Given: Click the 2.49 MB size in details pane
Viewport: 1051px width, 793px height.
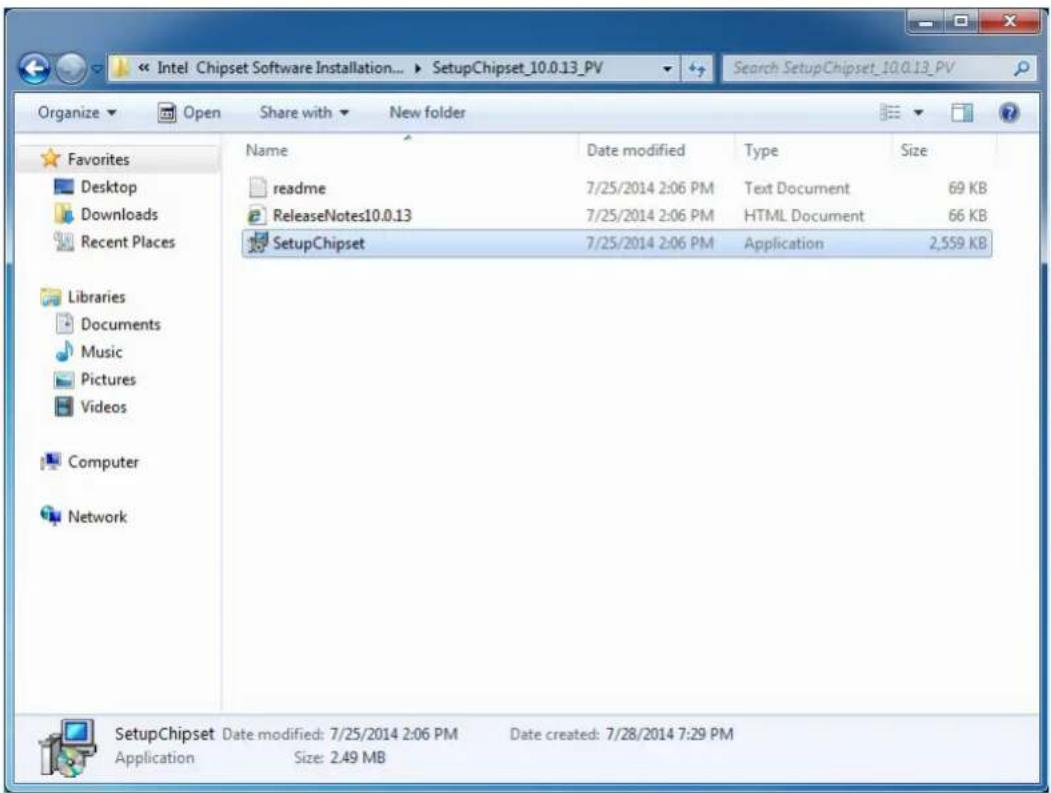Looking at the screenshot, I should coord(357,757).
